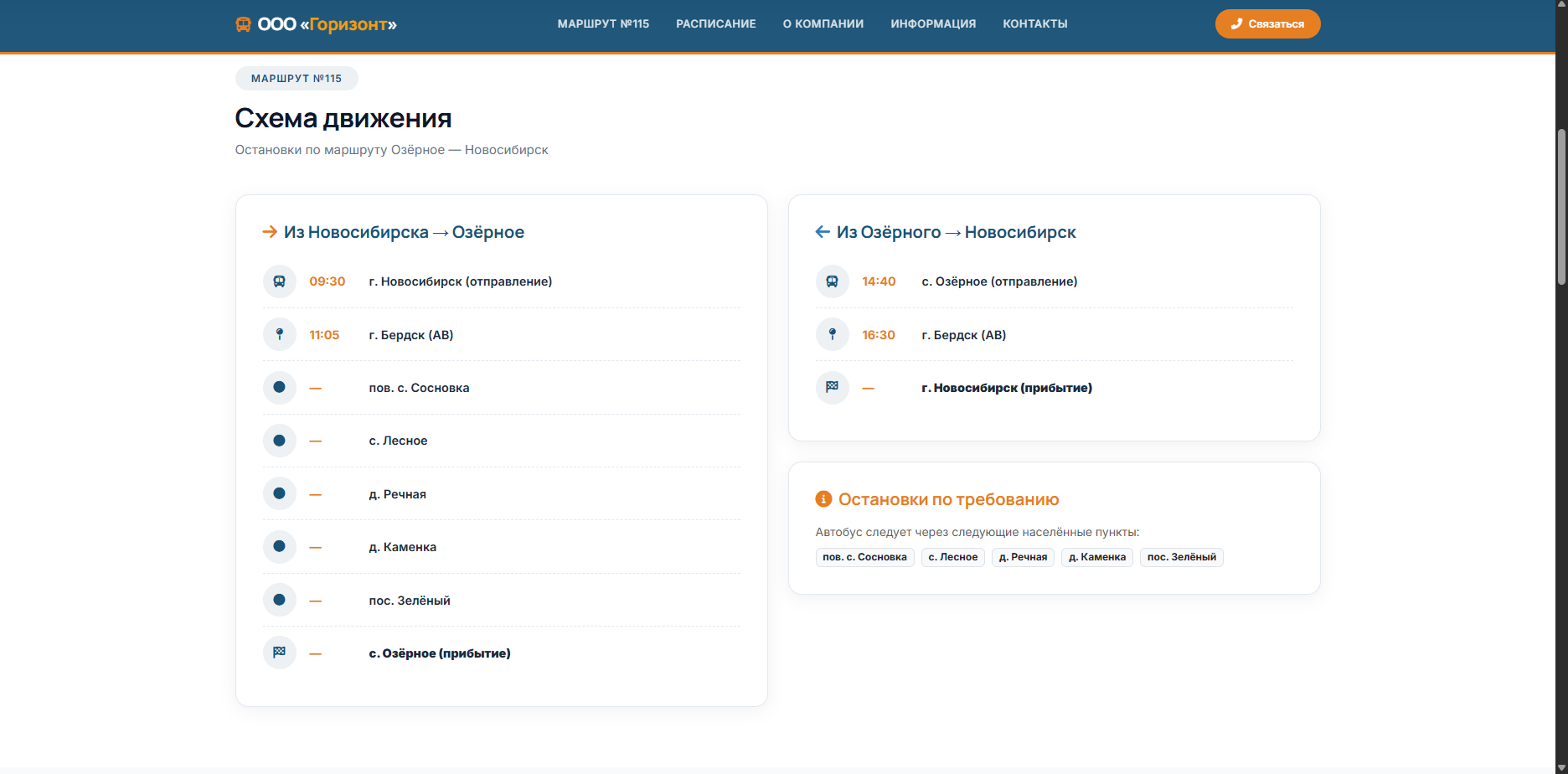Click info icon beside Остановки по требованию

coord(823,499)
